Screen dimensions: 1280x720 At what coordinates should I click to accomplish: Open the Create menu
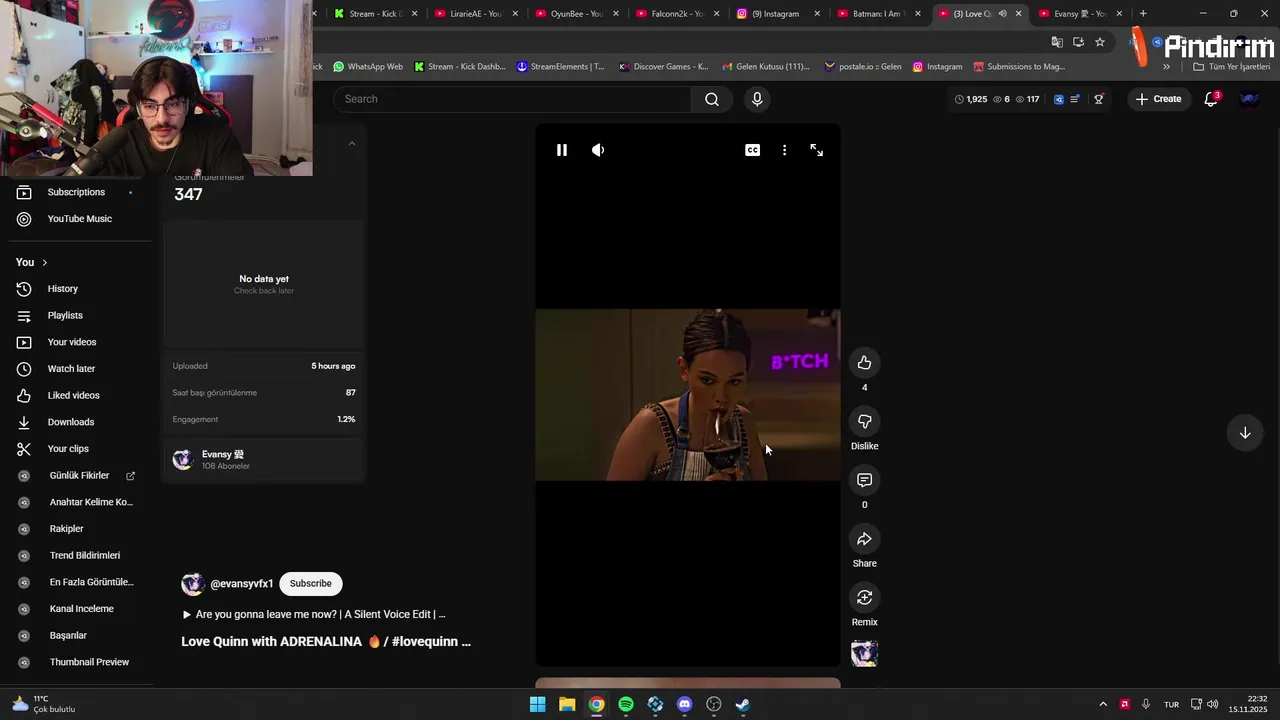[x=1158, y=99]
